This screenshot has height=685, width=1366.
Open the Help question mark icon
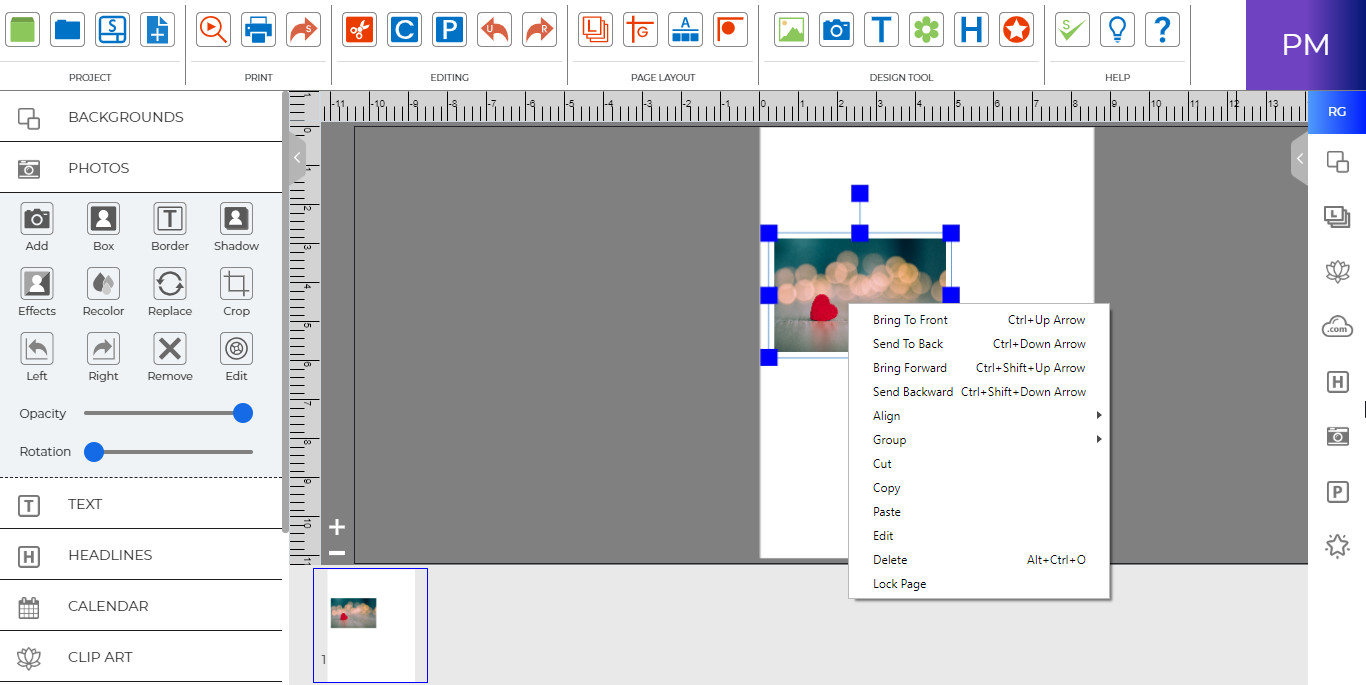1162,30
